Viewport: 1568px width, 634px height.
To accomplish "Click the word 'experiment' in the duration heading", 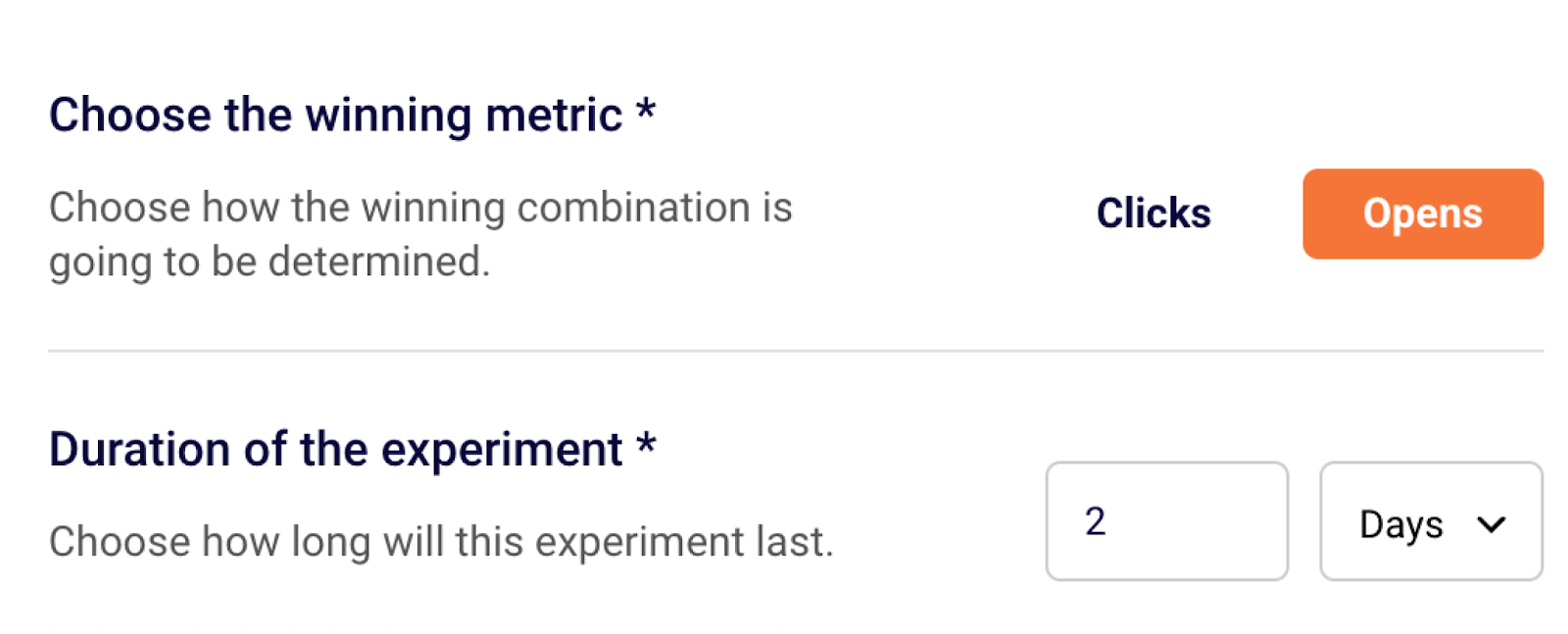I will tap(501, 451).
